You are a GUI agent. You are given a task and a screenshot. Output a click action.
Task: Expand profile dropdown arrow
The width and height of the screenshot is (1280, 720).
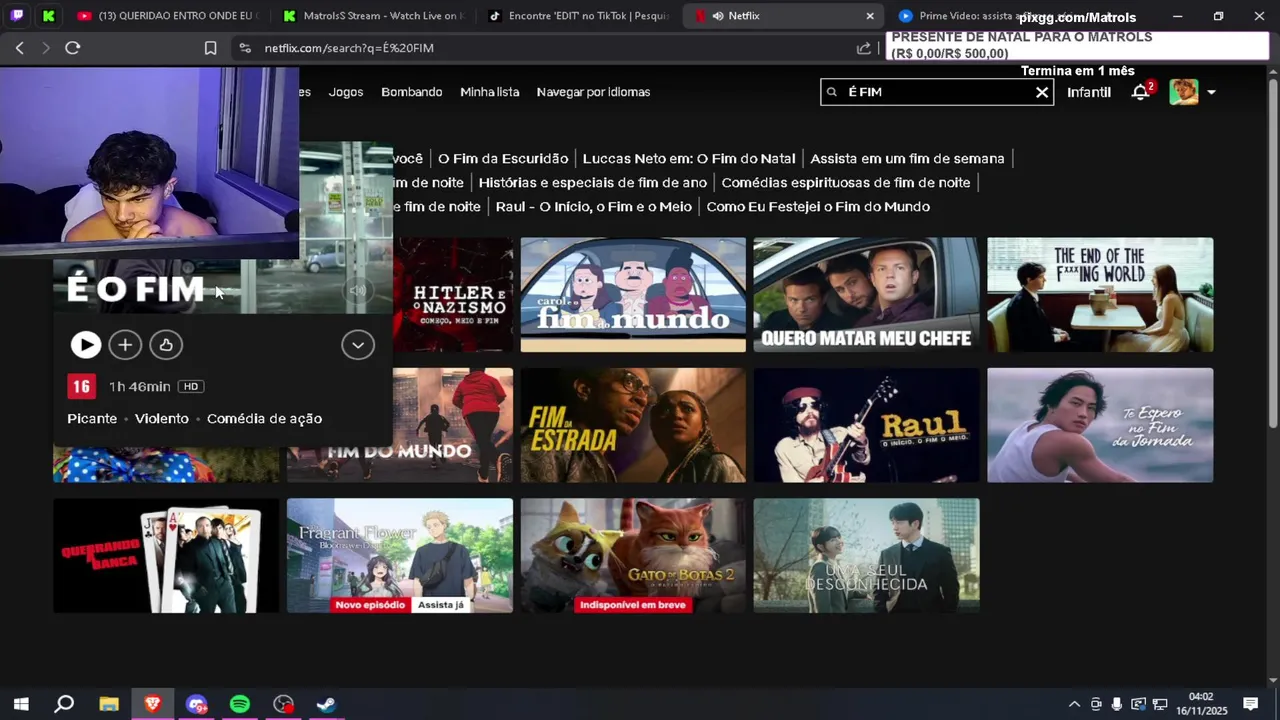click(1211, 92)
